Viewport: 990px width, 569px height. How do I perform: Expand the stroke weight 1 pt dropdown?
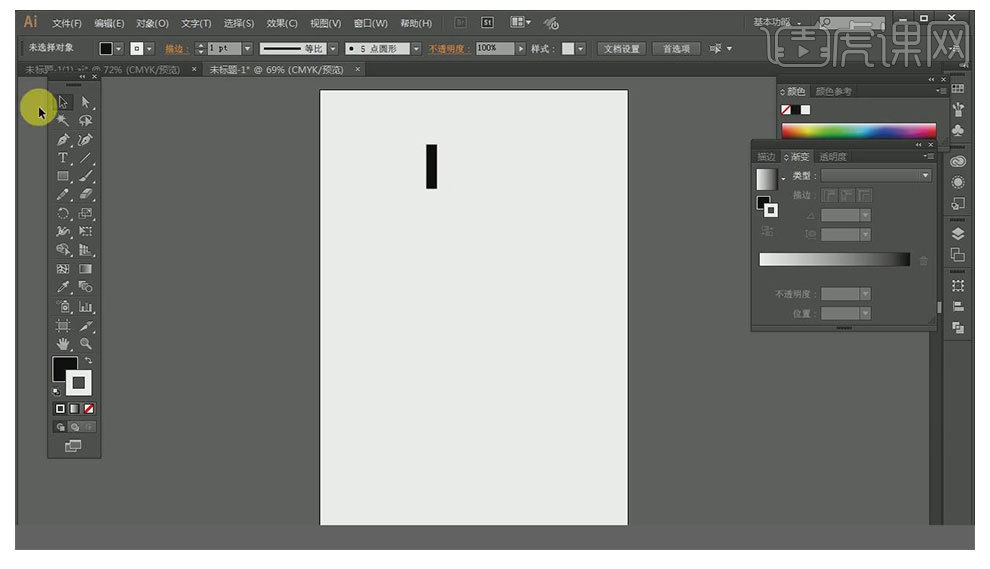247,48
